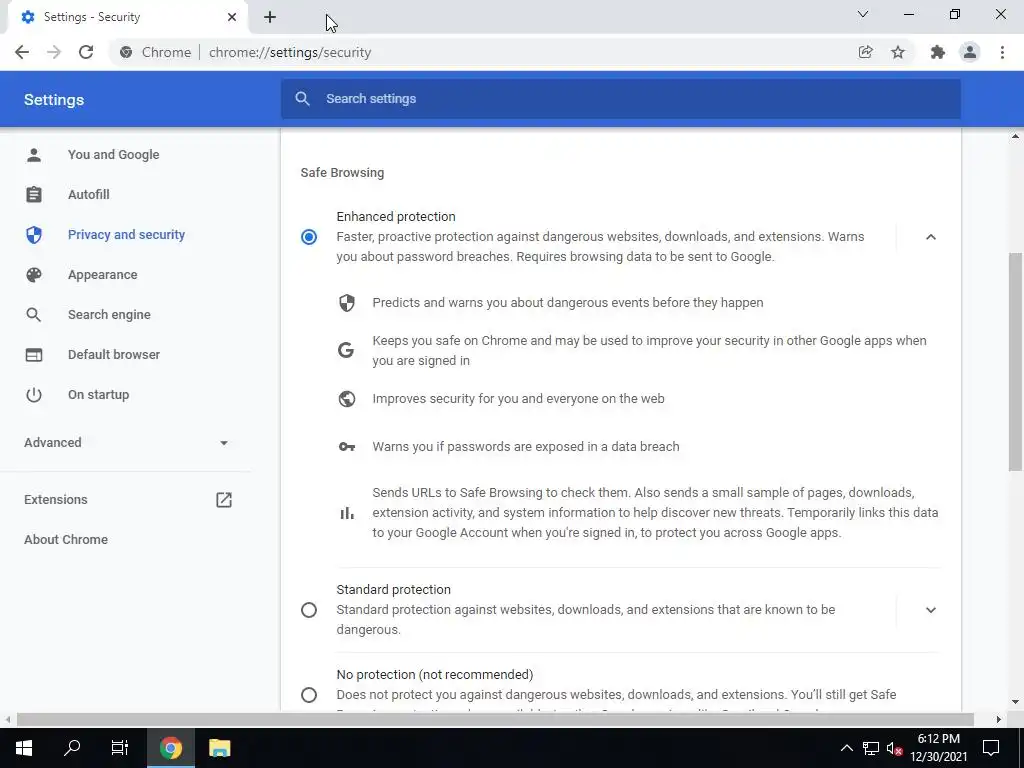Click globe icon beside Improves security
Screen dimensions: 1024x768
347,398
